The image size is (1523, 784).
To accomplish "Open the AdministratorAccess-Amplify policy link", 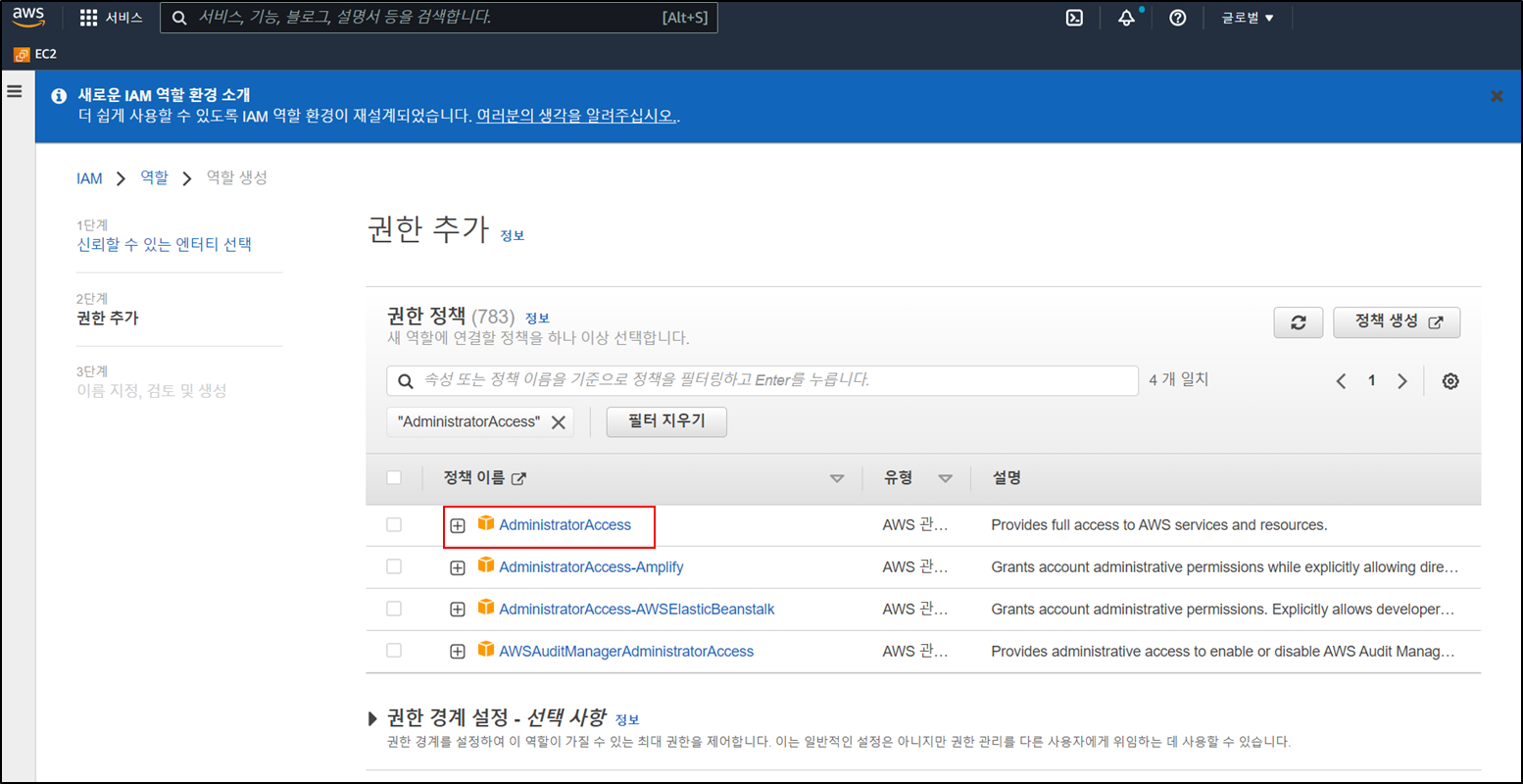I will (591, 567).
